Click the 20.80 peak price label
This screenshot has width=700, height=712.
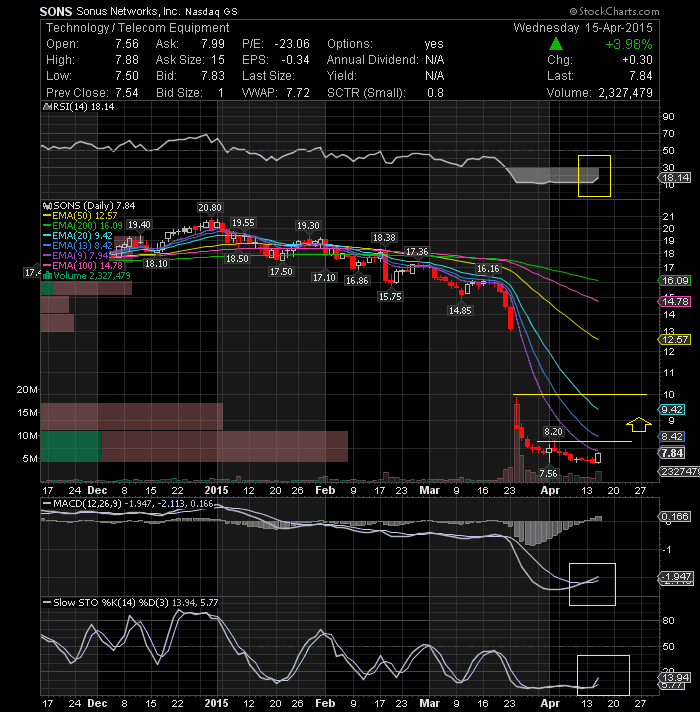point(210,208)
